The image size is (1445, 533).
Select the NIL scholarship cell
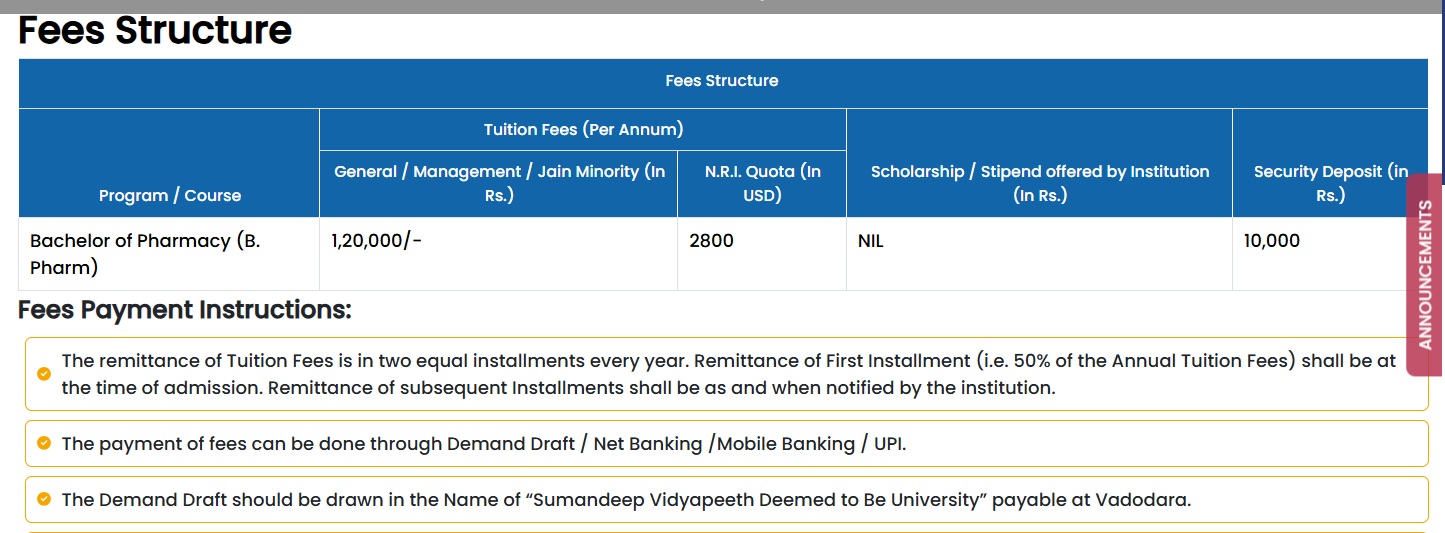tap(871, 241)
